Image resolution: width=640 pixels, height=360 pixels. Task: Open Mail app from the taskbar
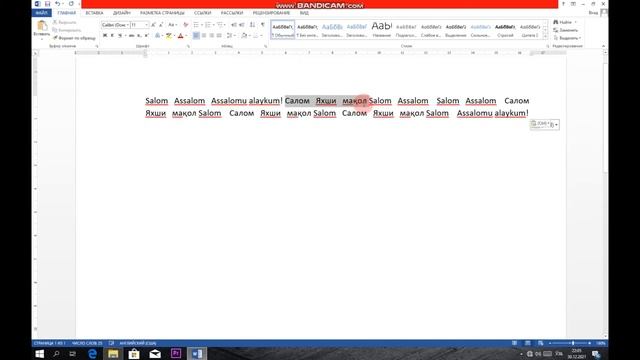155,353
